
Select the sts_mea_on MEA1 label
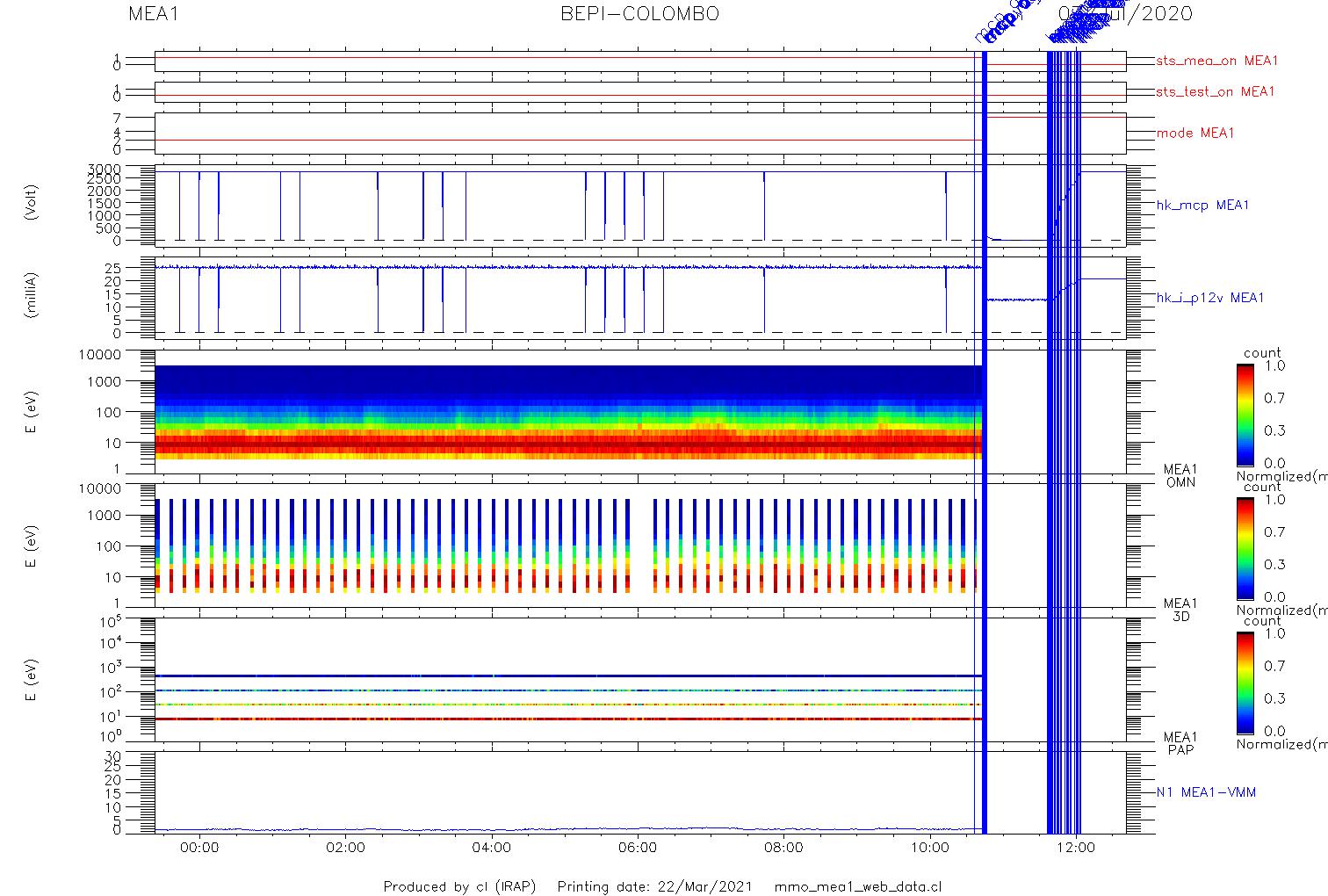coord(1216,61)
